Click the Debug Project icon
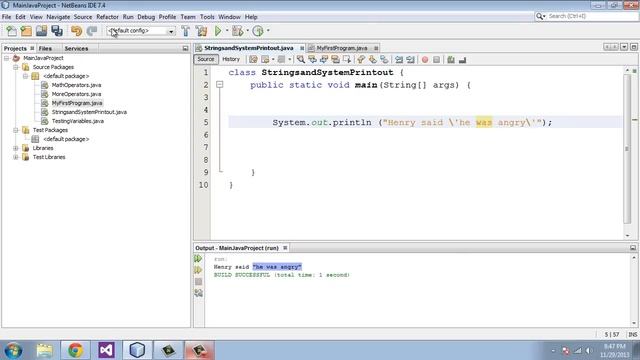The height and width of the screenshot is (360, 640). [237, 31]
